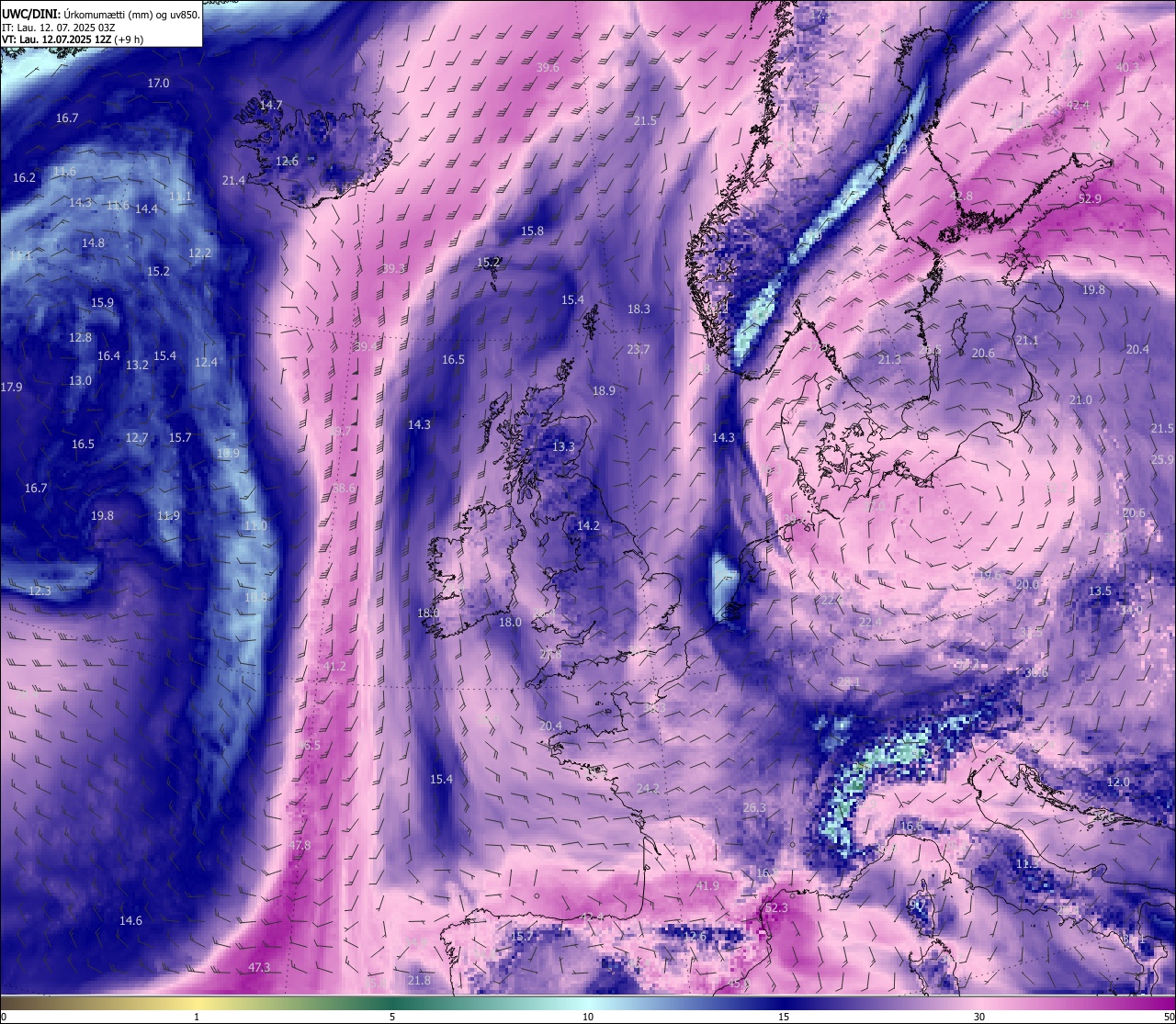
Task: Click the 15.9 value in the west Atlantic
Action: [x=102, y=303]
